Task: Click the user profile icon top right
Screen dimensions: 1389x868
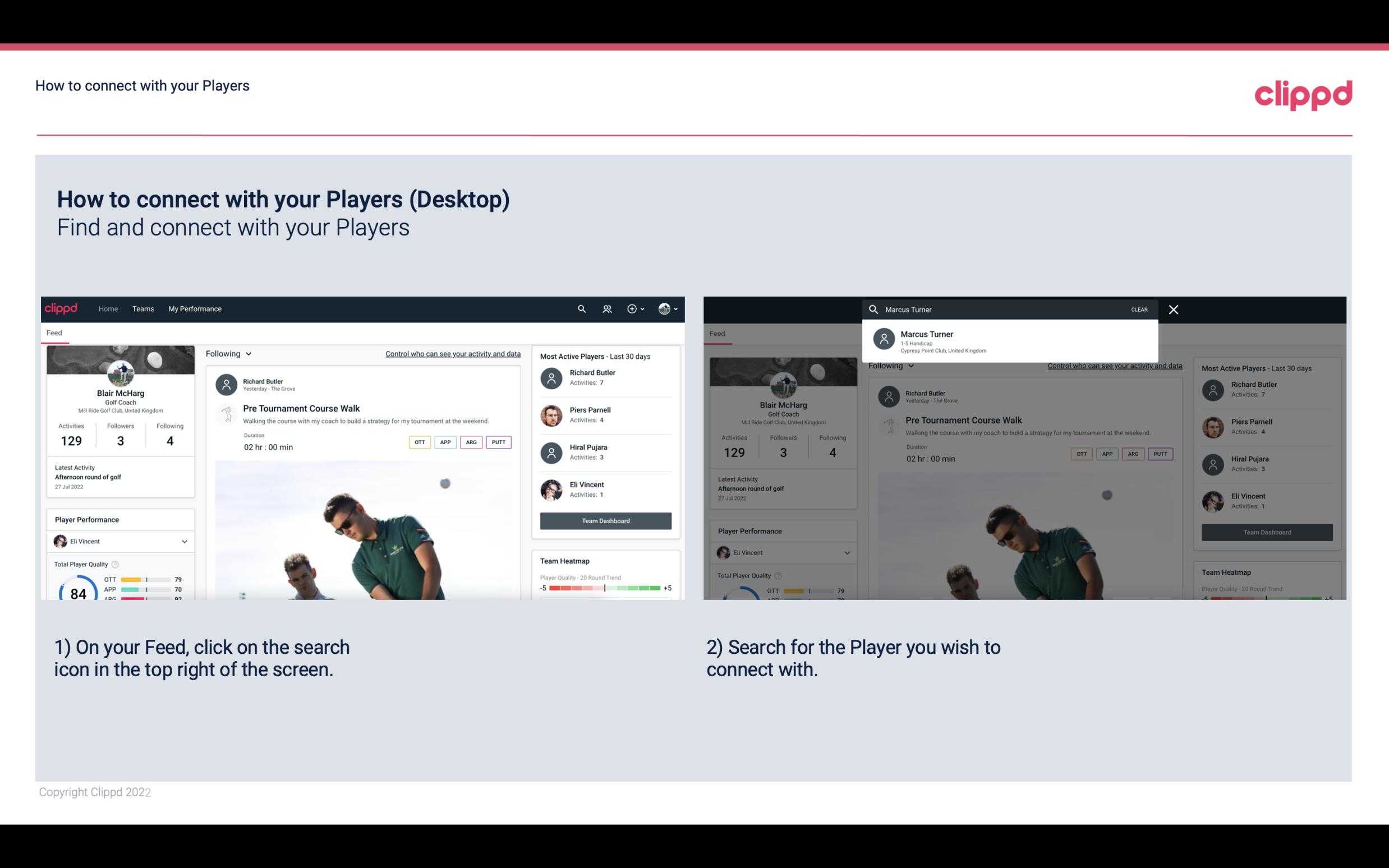Action: click(x=665, y=309)
